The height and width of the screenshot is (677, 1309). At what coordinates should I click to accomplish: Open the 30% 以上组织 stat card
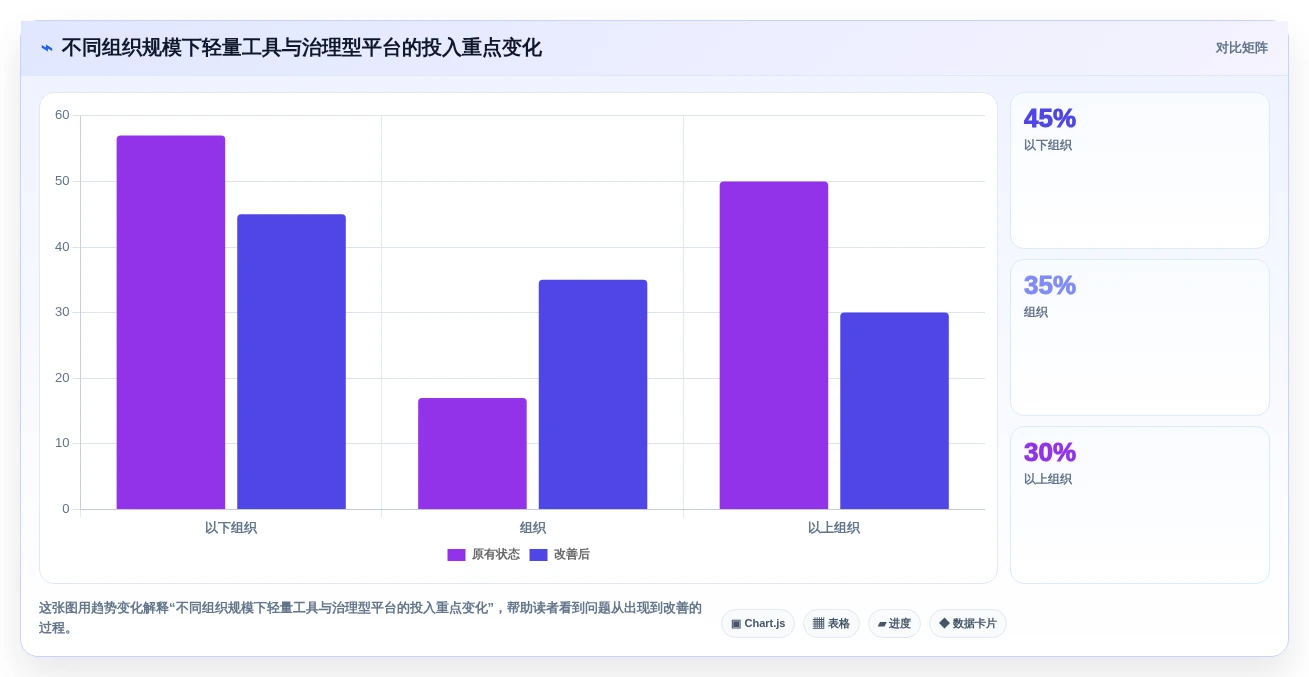1139,505
